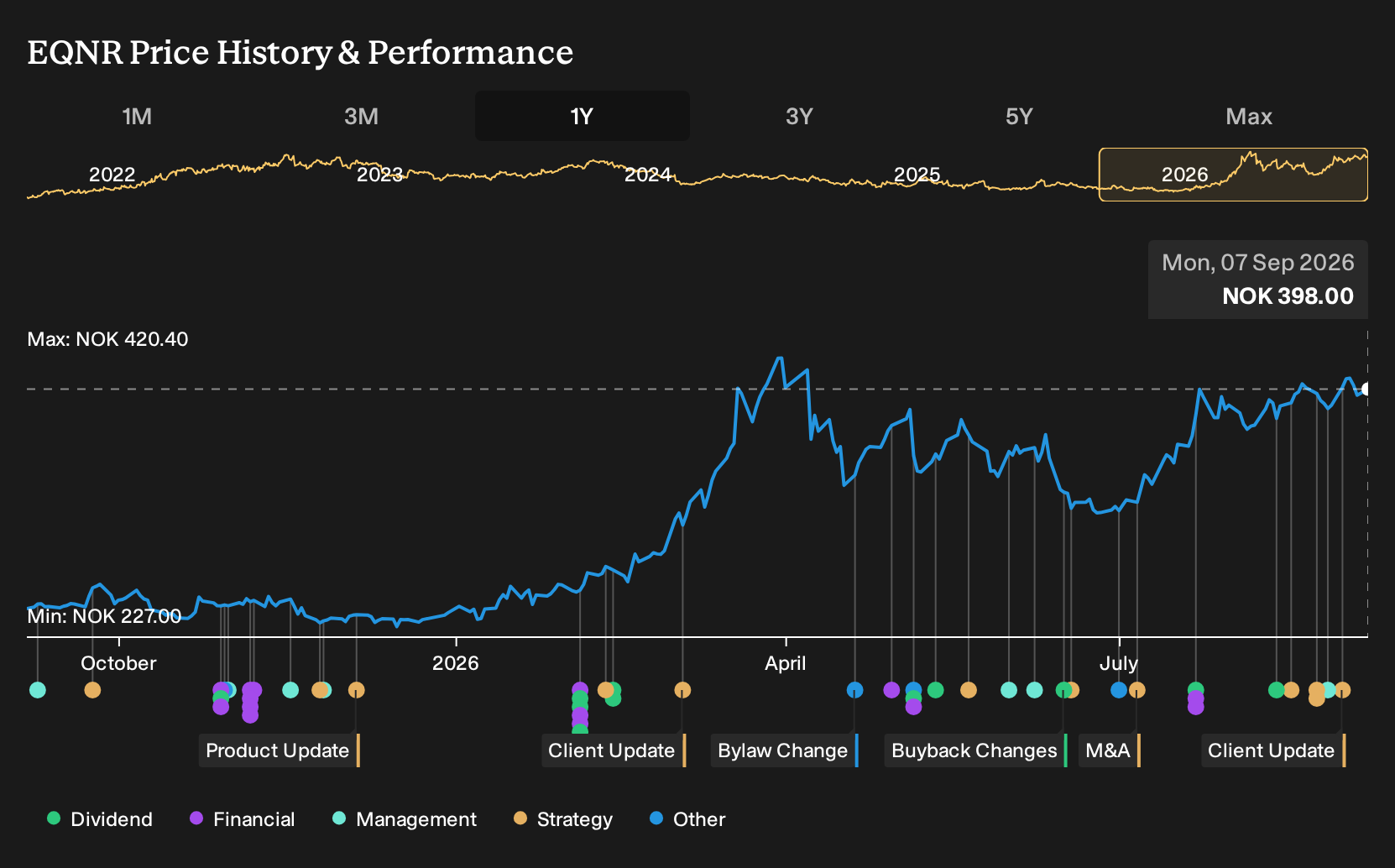Open the Bylaw Change event label
1395x868 pixels.
785,750
